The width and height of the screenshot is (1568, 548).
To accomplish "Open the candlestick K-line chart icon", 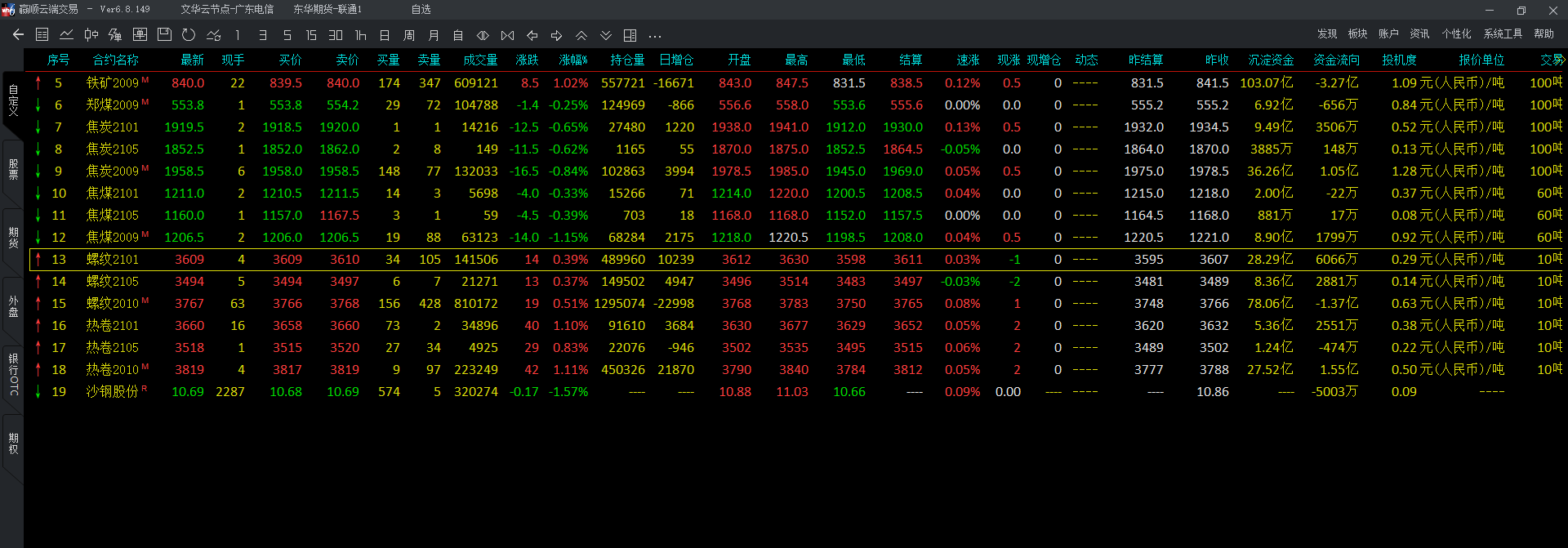I will click(91, 35).
